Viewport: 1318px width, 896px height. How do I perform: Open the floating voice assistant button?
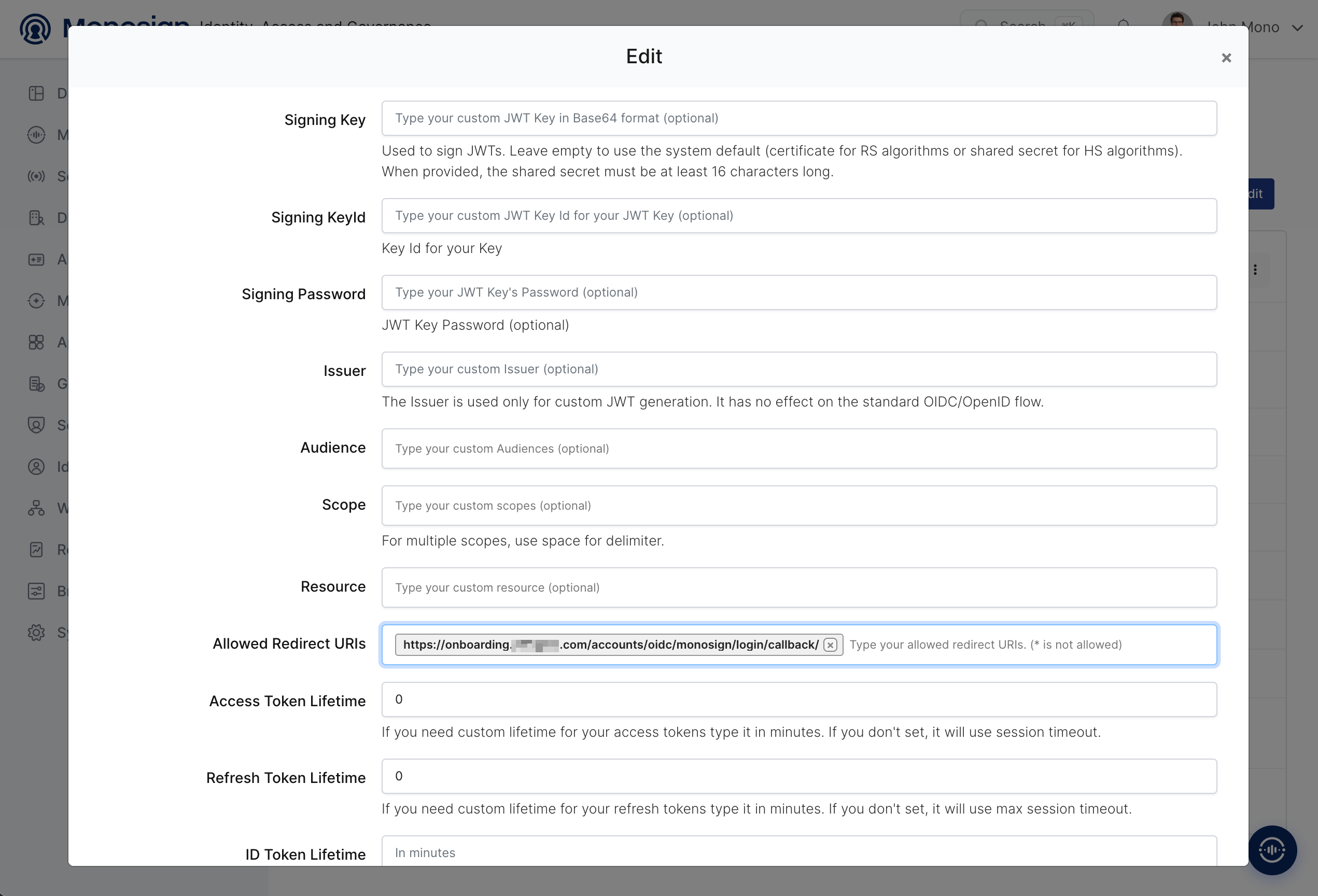[x=1272, y=849]
